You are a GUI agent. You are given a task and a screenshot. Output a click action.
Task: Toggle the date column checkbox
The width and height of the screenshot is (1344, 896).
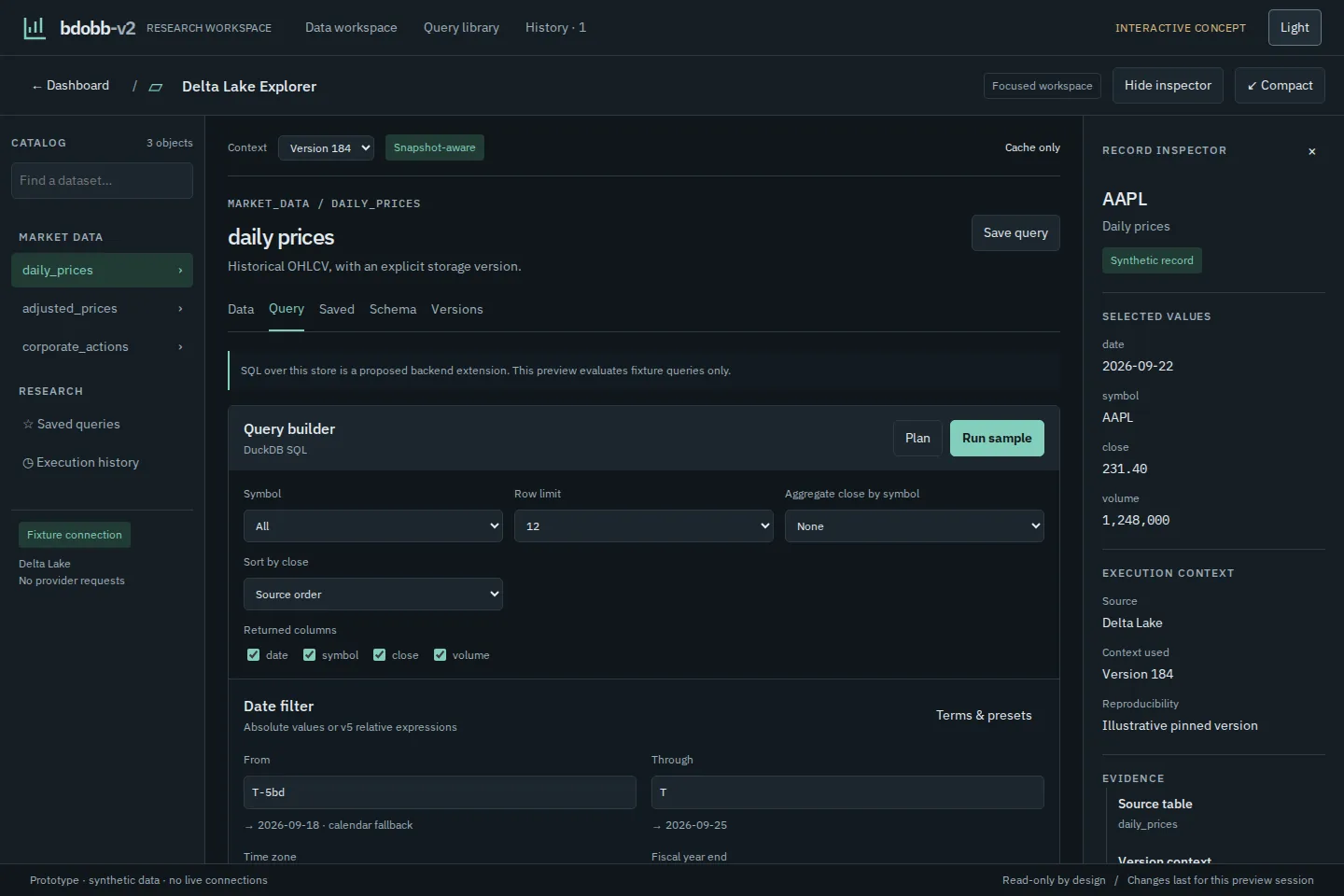253,655
